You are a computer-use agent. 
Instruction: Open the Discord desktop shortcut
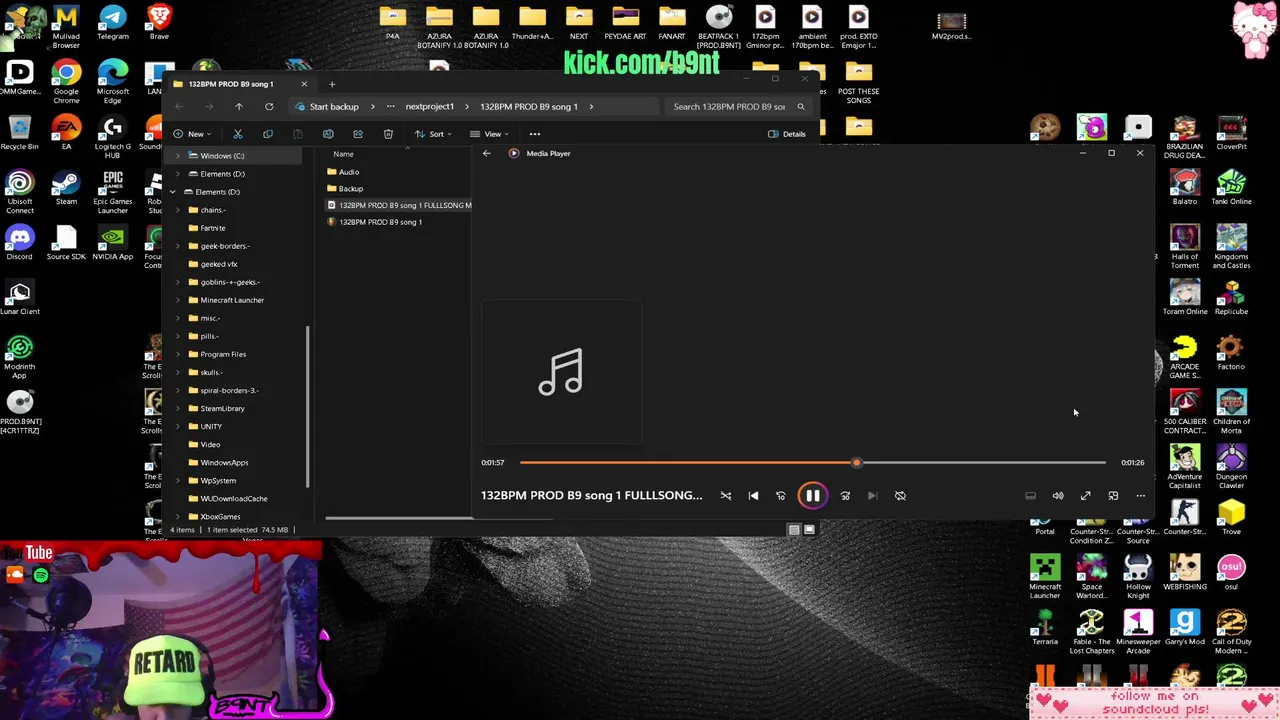[x=19, y=242]
